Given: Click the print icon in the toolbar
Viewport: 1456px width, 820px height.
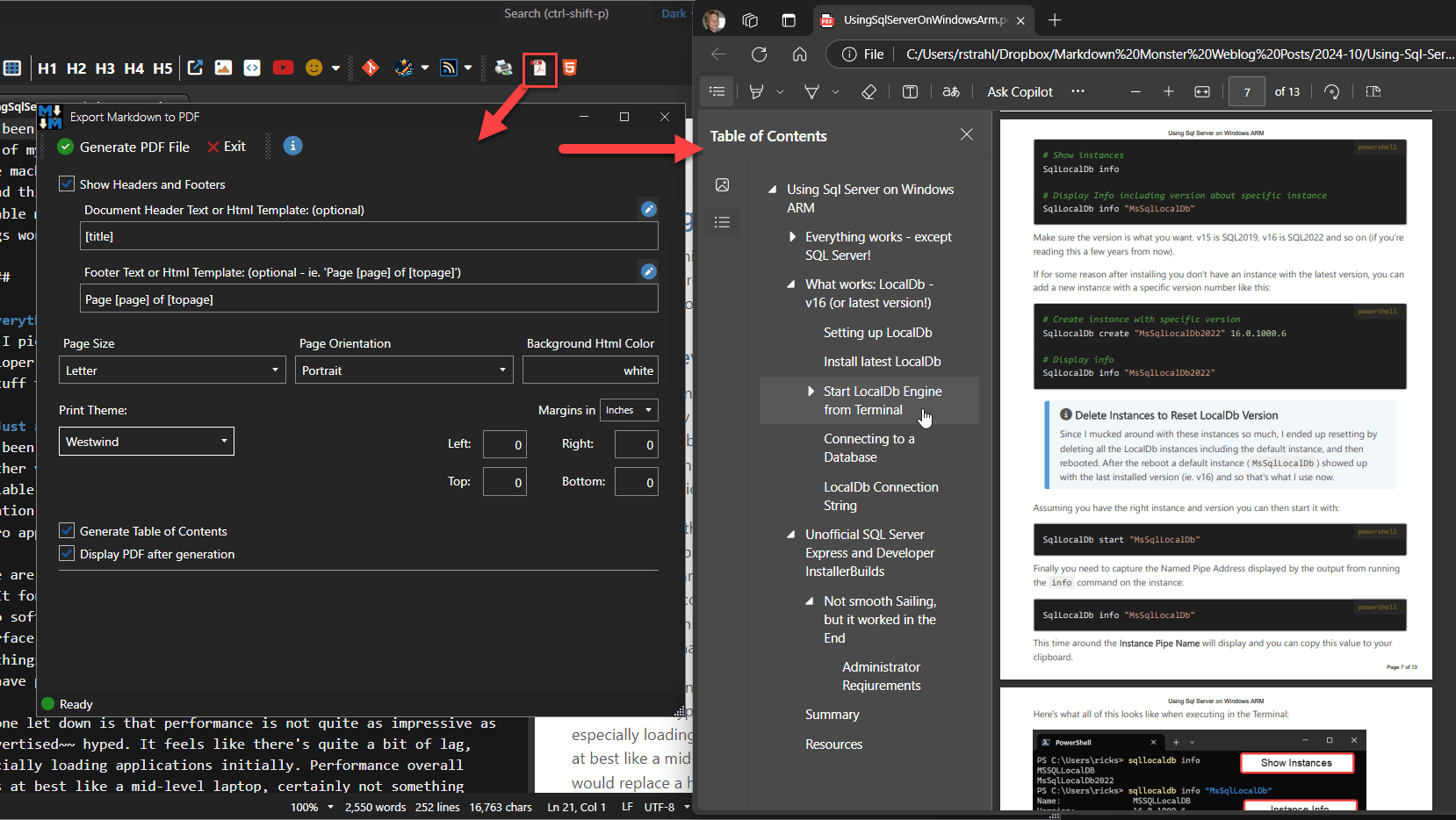Looking at the screenshot, I should (x=504, y=68).
